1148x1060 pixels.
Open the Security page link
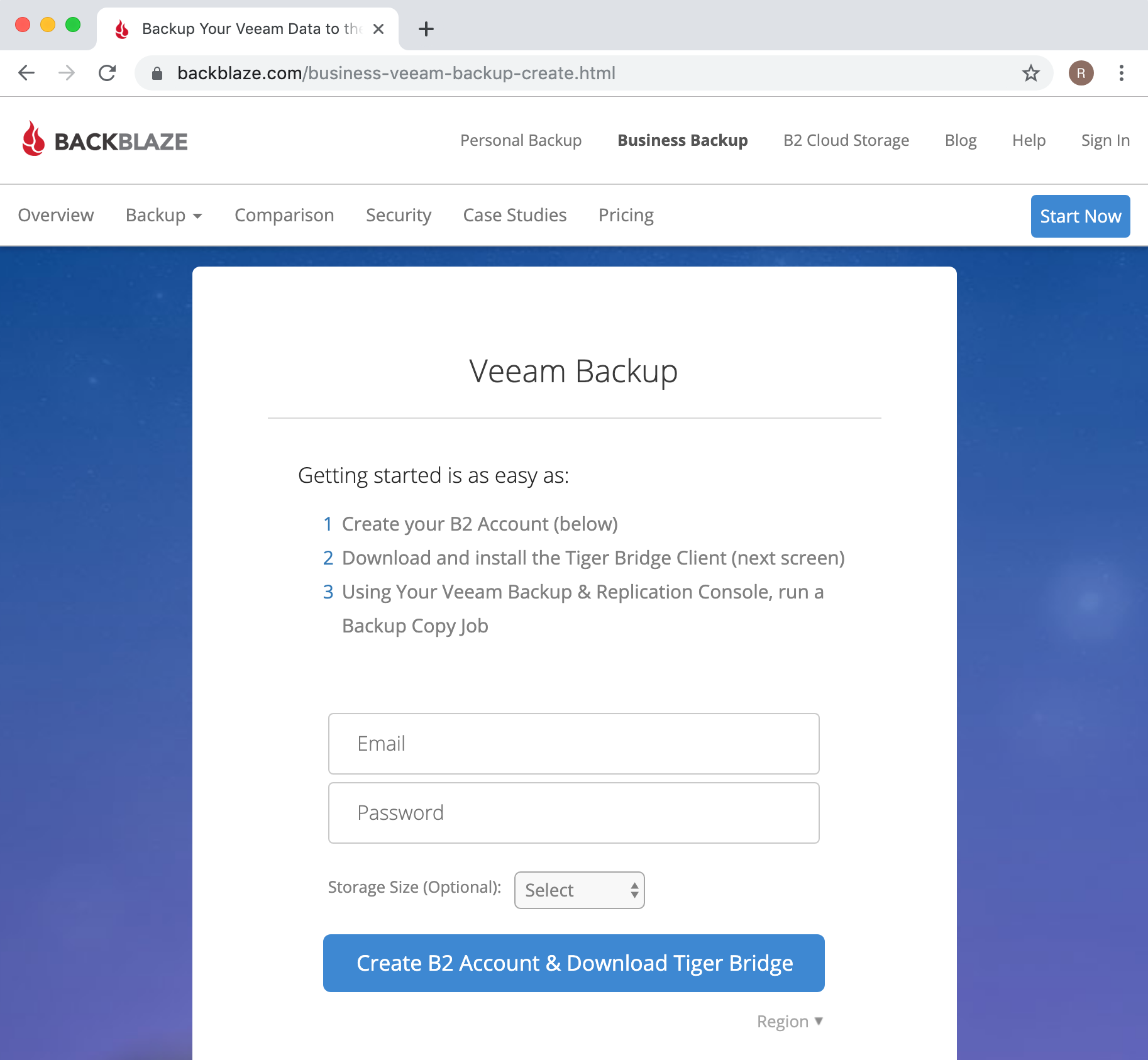[x=399, y=215]
